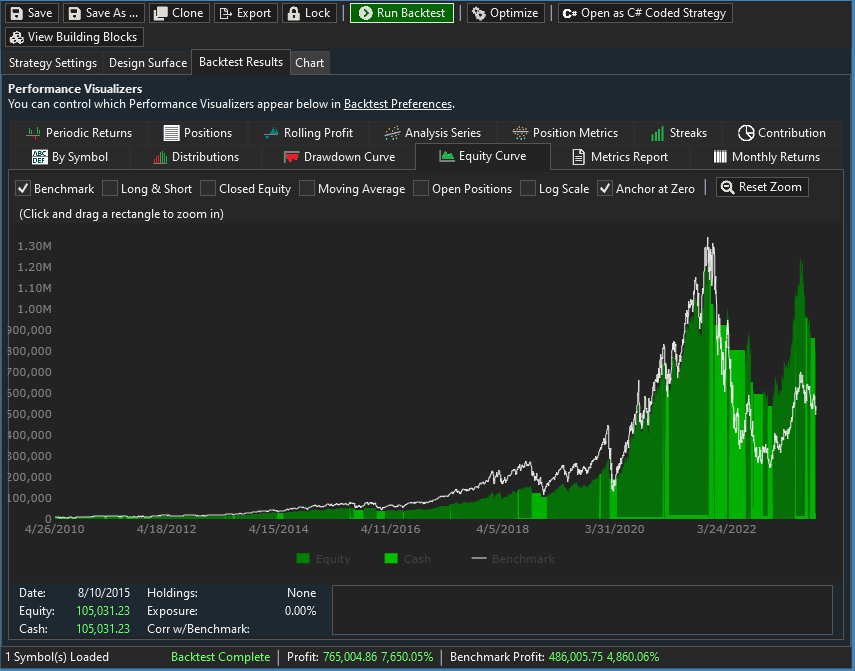This screenshot has width=855, height=671.
Task: Enable the Log Scale checkbox
Action: point(528,188)
